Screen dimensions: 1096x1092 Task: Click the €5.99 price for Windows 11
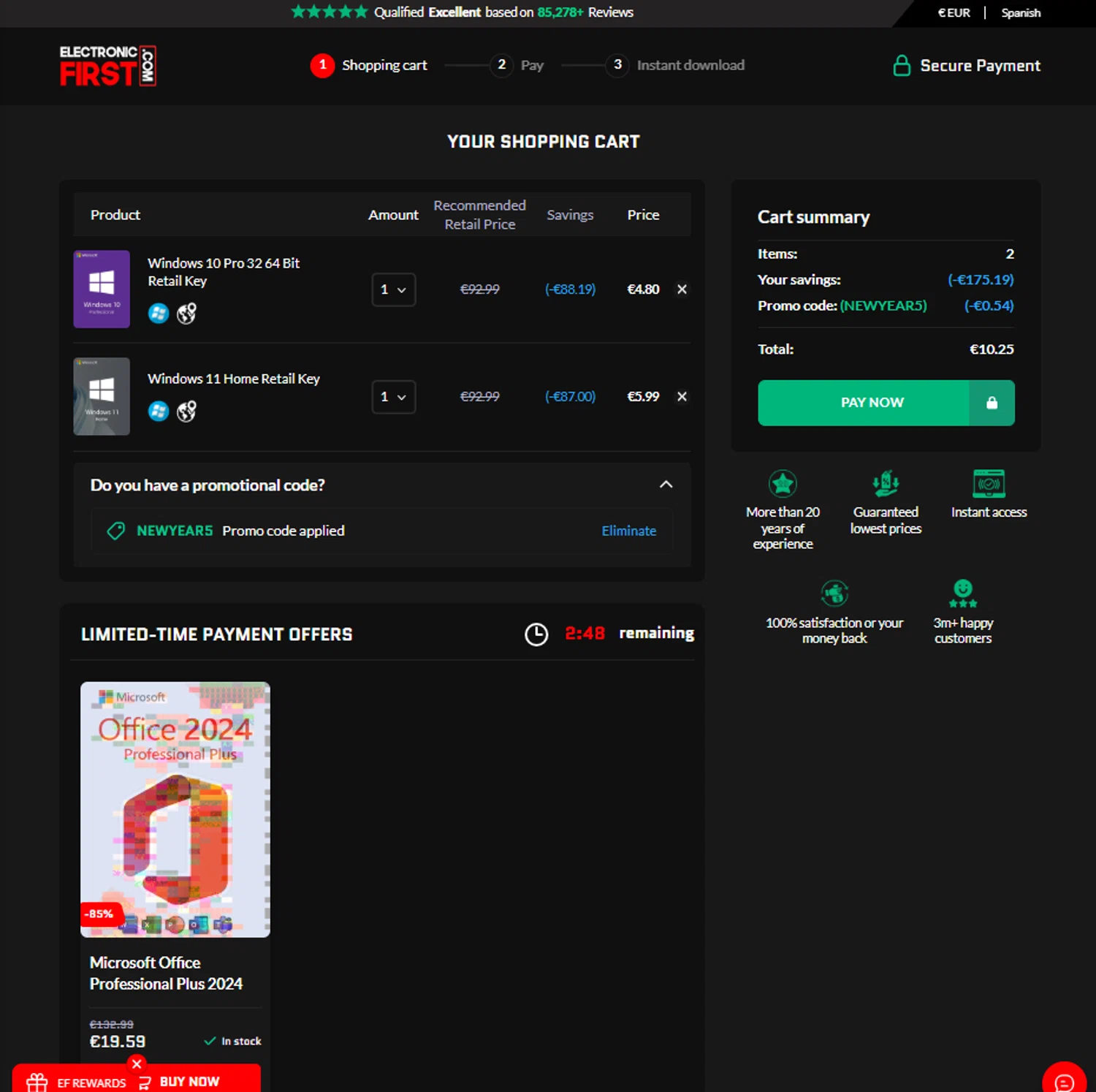(643, 397)
